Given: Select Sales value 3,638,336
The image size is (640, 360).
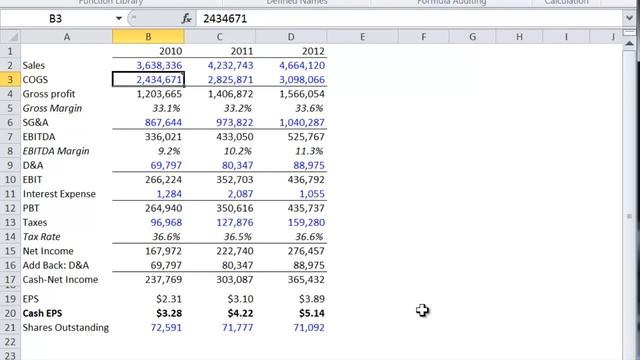Looking at the screenshot, I should (148, 65).
